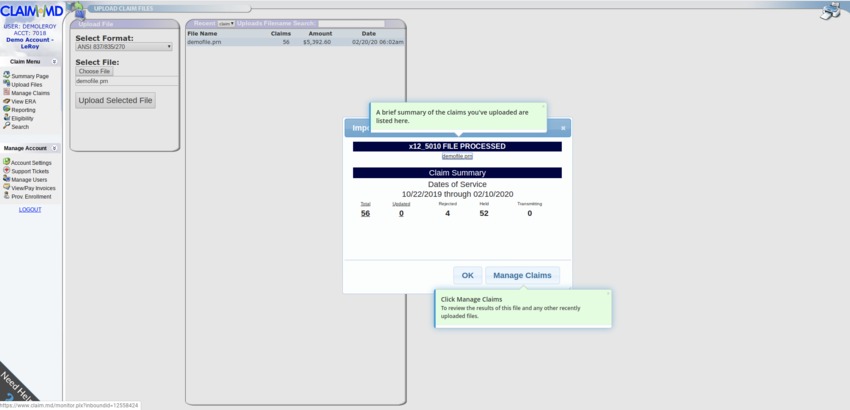
Task: Click the LOGOUT link
Action: tap(30, 210)
